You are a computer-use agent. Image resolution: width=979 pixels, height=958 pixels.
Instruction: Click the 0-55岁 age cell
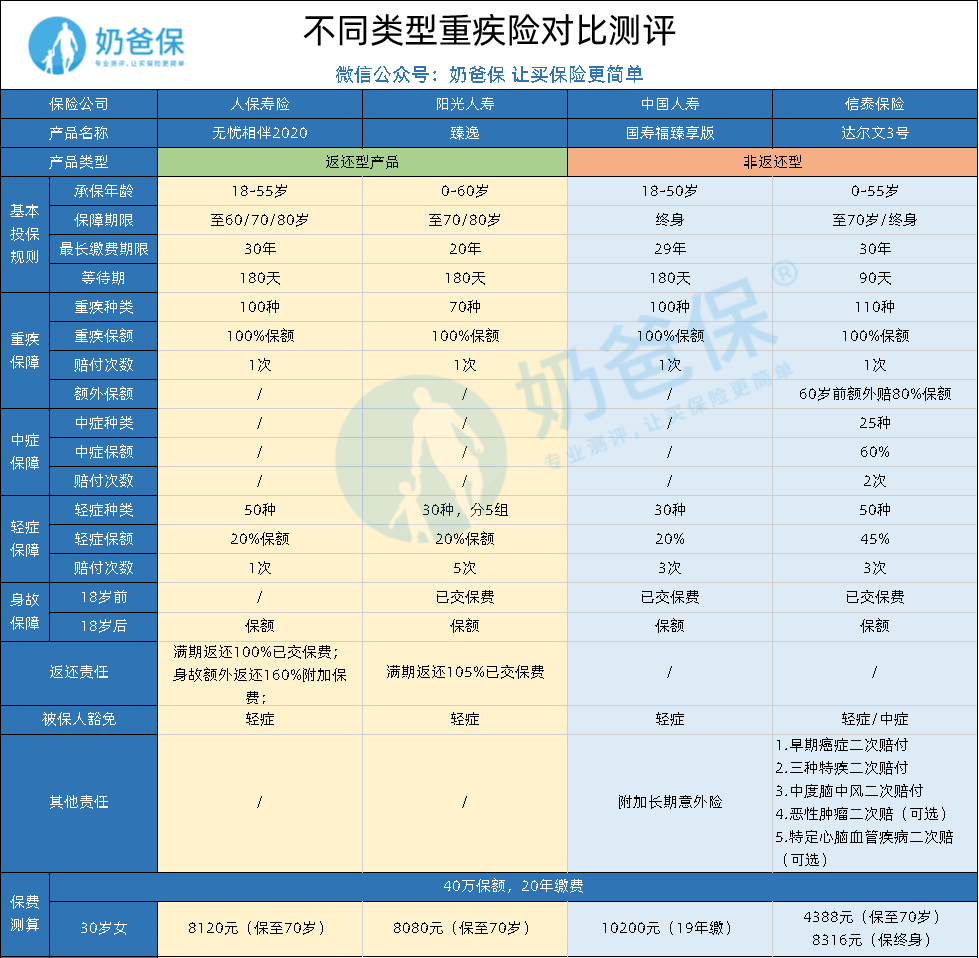tap(875, 191)
